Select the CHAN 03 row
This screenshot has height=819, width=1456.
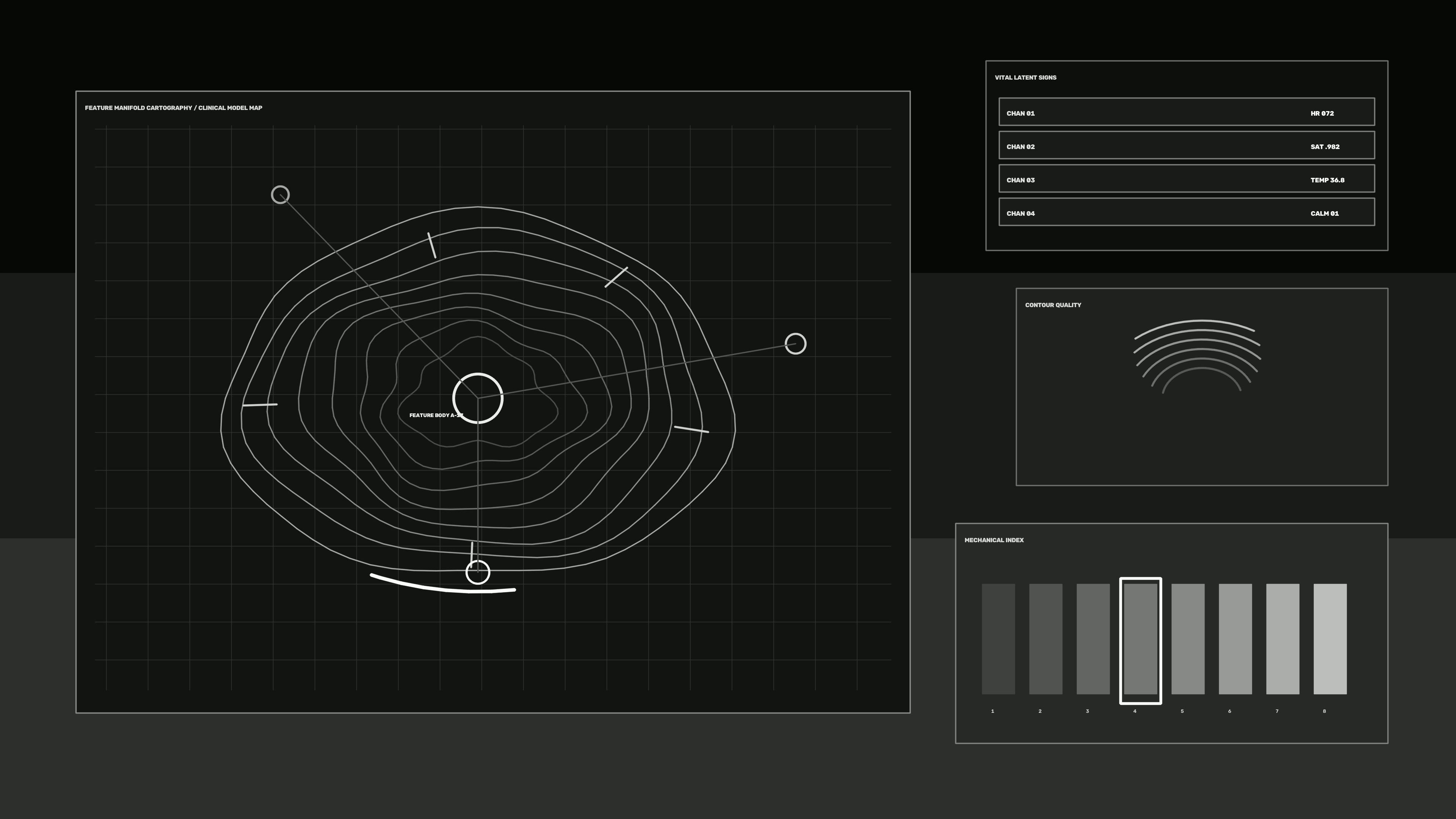point(1186,179)
